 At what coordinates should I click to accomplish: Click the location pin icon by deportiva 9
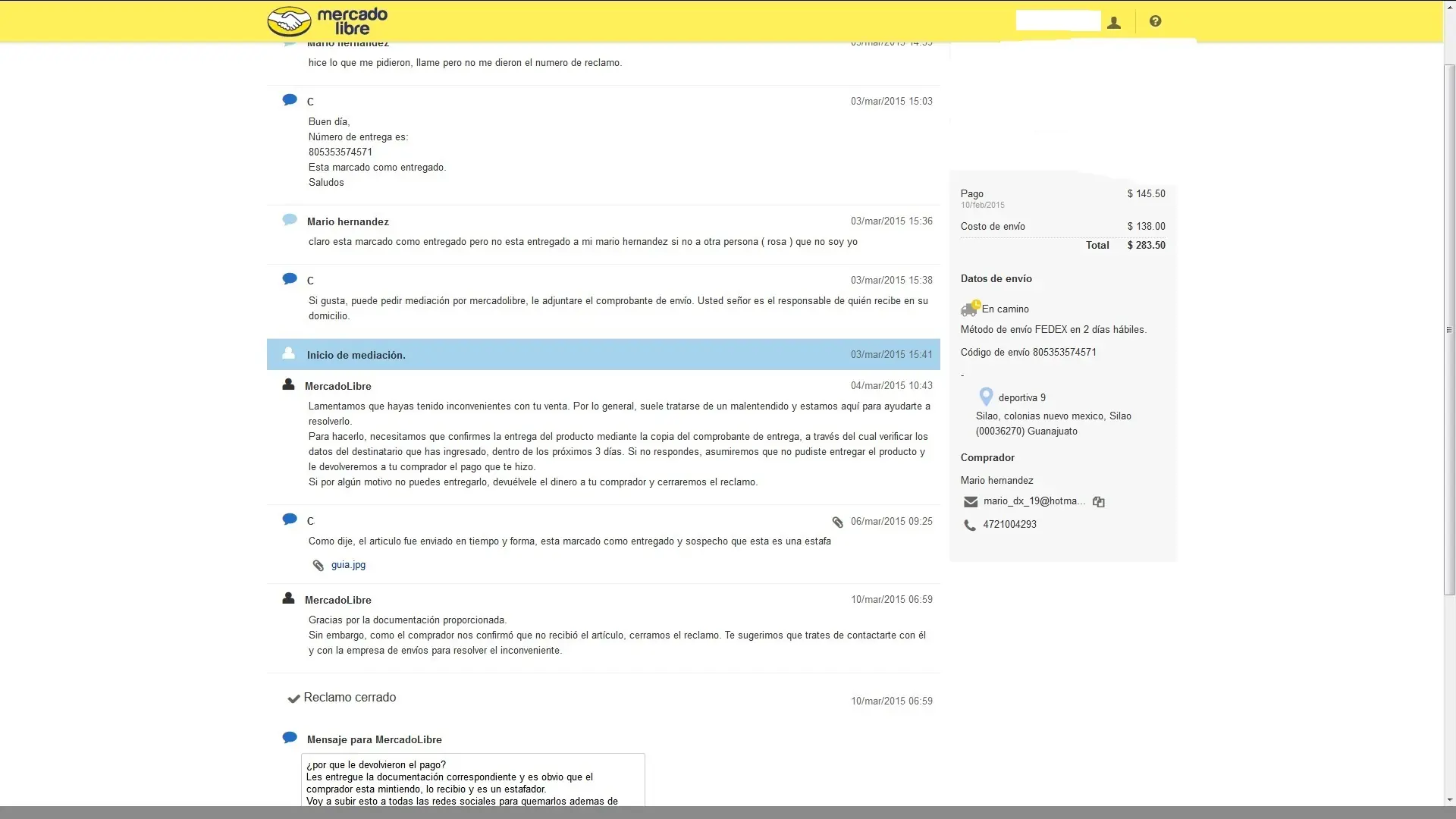click(986, 397)
